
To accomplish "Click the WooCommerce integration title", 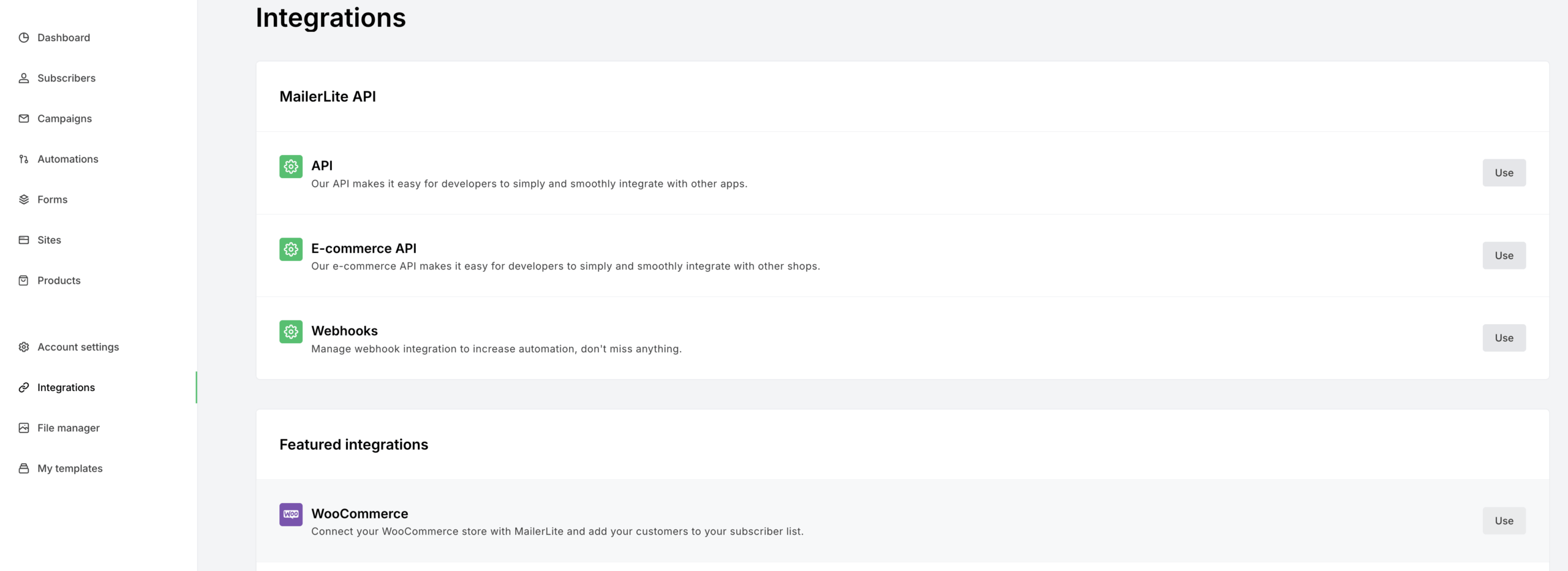I will [360, 513].
